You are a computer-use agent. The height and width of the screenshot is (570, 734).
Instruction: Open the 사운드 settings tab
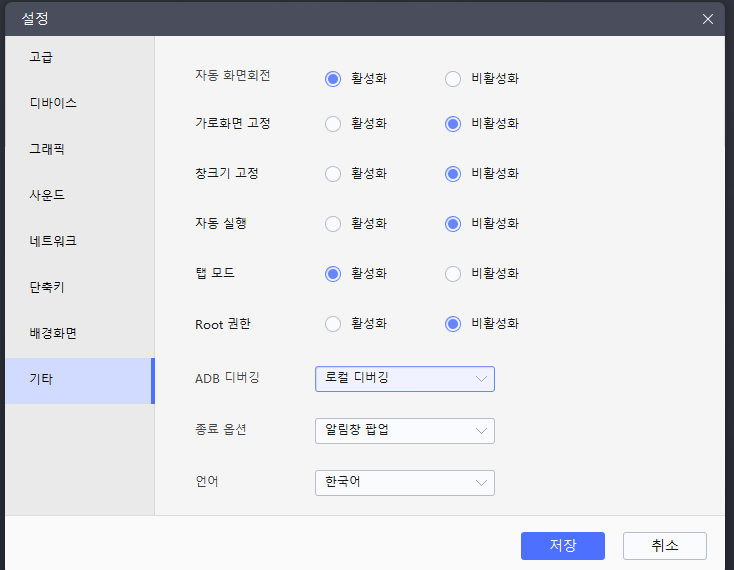tap(80, 195)
